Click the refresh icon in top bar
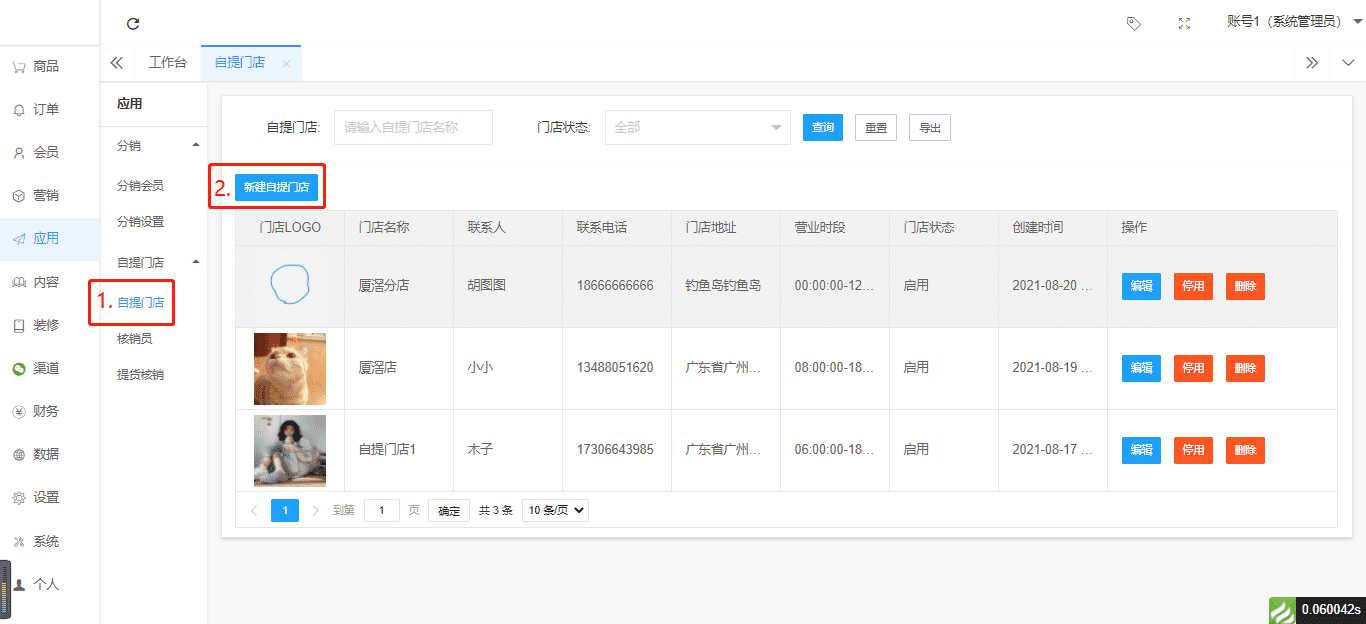The height and width of the screenshot is (624, 1366). point(133,23)
